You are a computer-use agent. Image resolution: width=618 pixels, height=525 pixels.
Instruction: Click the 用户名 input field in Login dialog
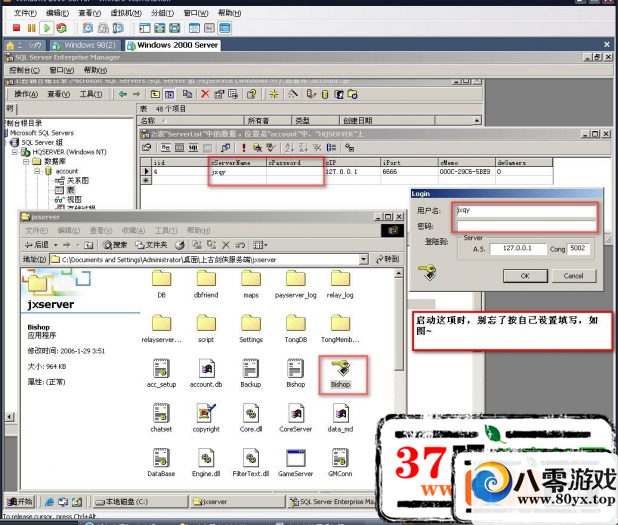click(x=526, y=210)
